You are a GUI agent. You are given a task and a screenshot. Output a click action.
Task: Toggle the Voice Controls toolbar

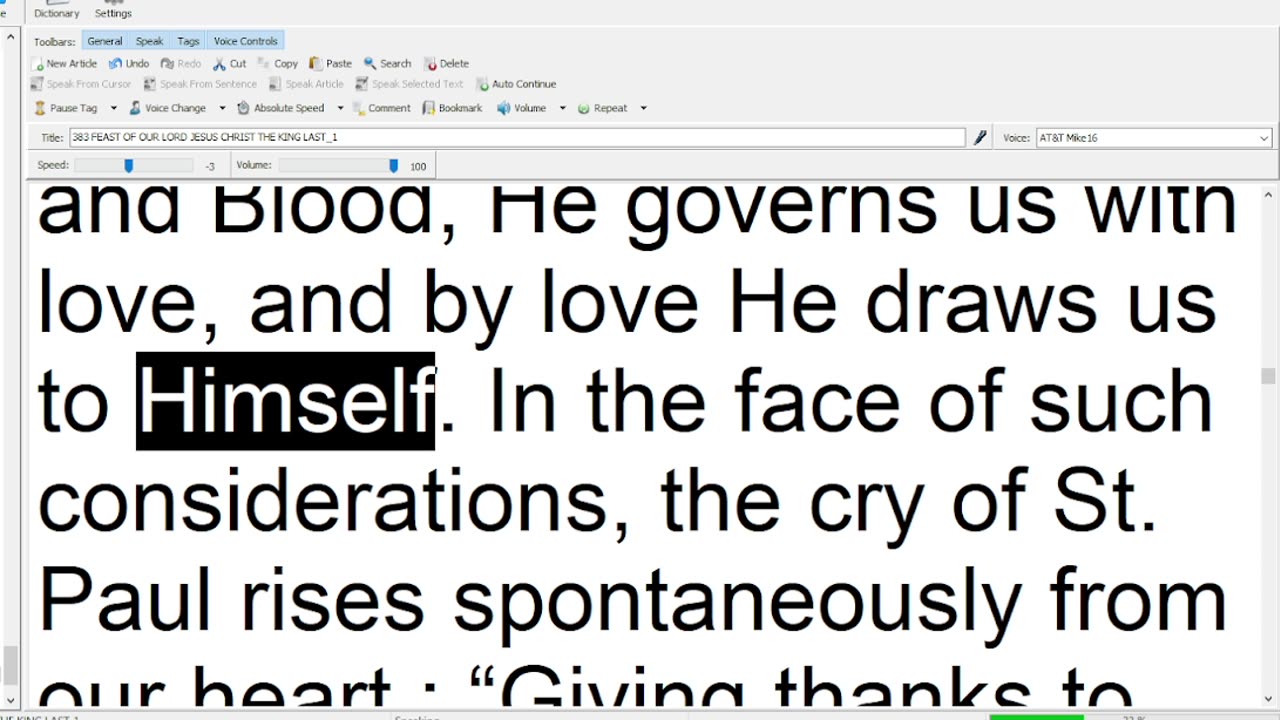(245, 41)
